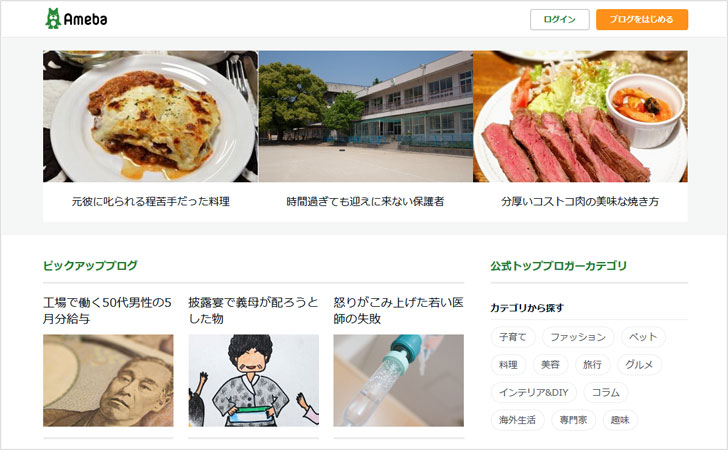Open link 時間過ぎても迎えに来ない保護者
The width and height of the screenshot is (728, 450).
(x=365, y=202)
